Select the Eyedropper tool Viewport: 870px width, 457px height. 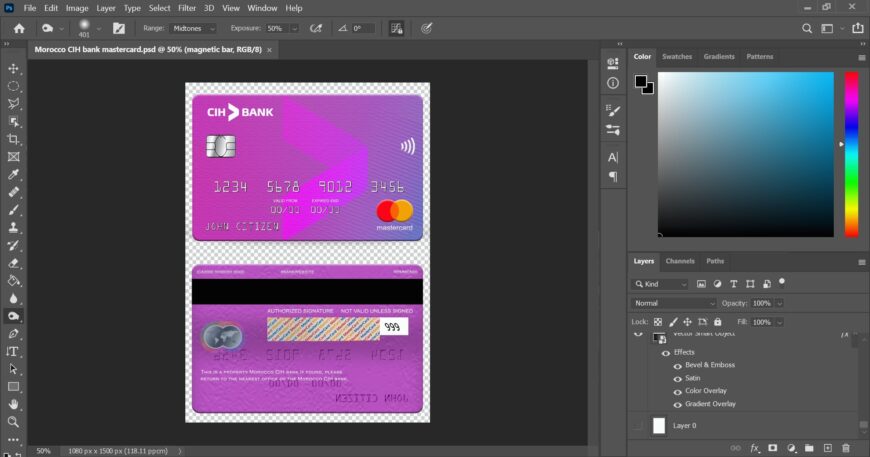[13, 175]
